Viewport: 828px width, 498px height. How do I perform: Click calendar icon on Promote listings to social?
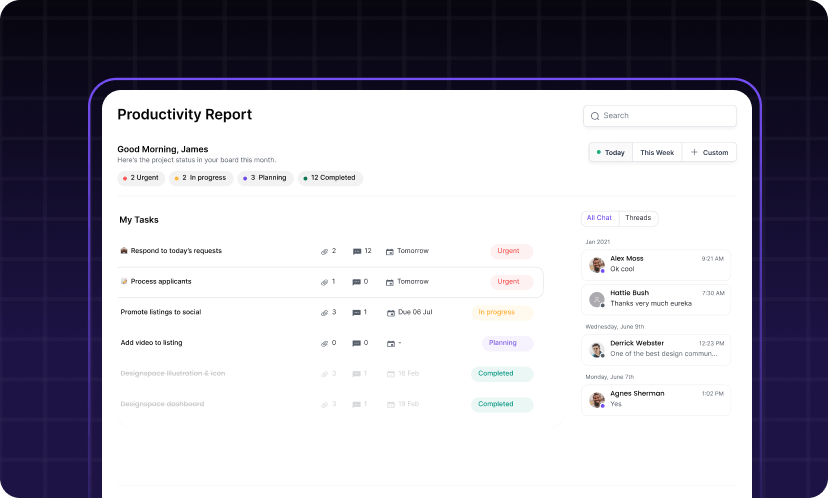[390, 313]
